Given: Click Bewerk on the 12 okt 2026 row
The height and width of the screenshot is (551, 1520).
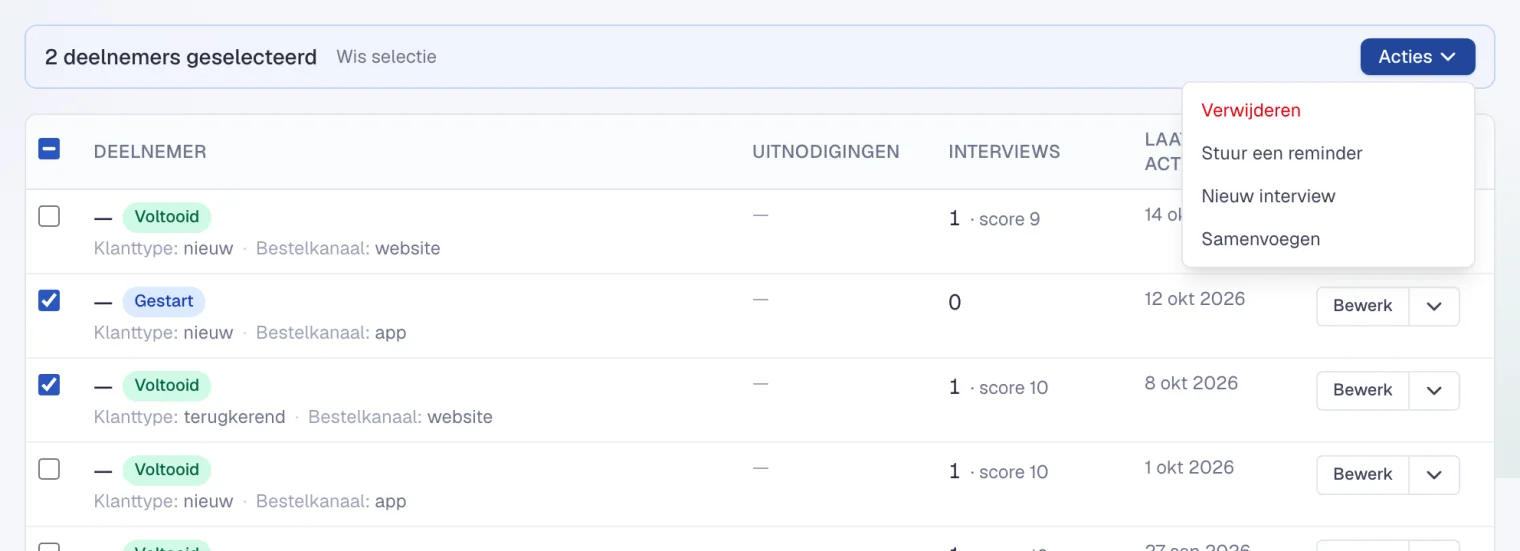Looking at the screenshot, I should click(x=1362, y=306).
